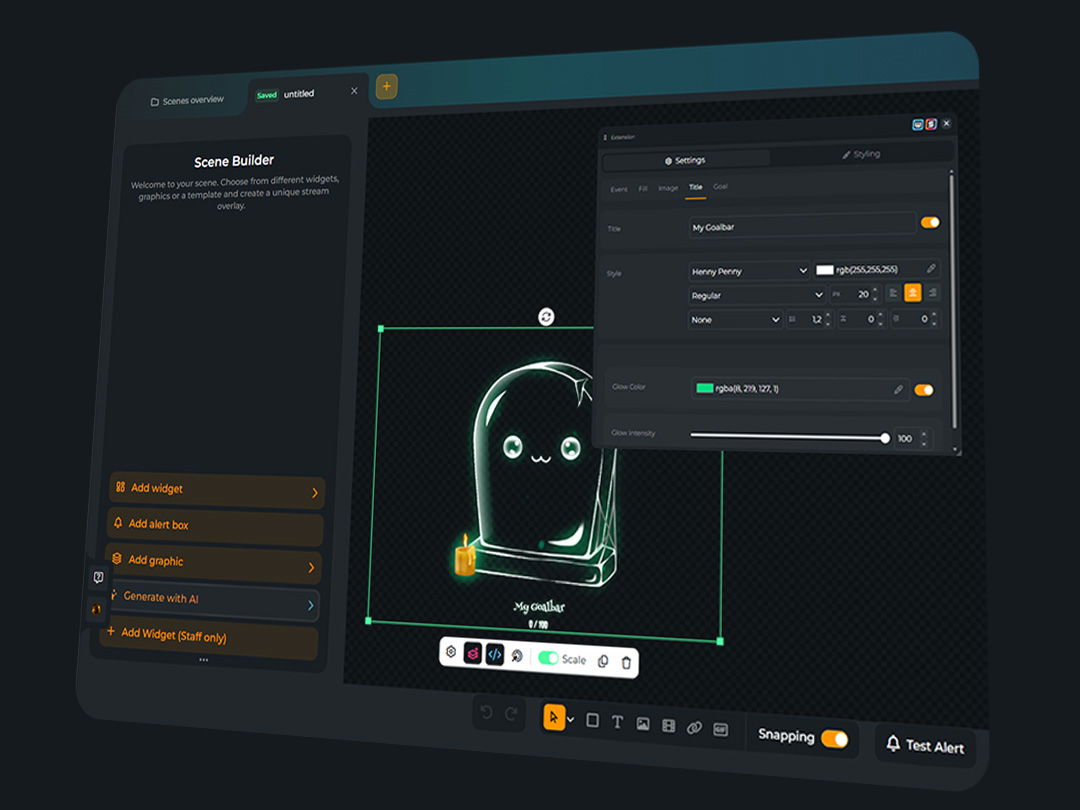The width and height of the screenshot is (1080, 810).
Task: Click the rotate handle above the widget
Action: (x=546, y=317)
